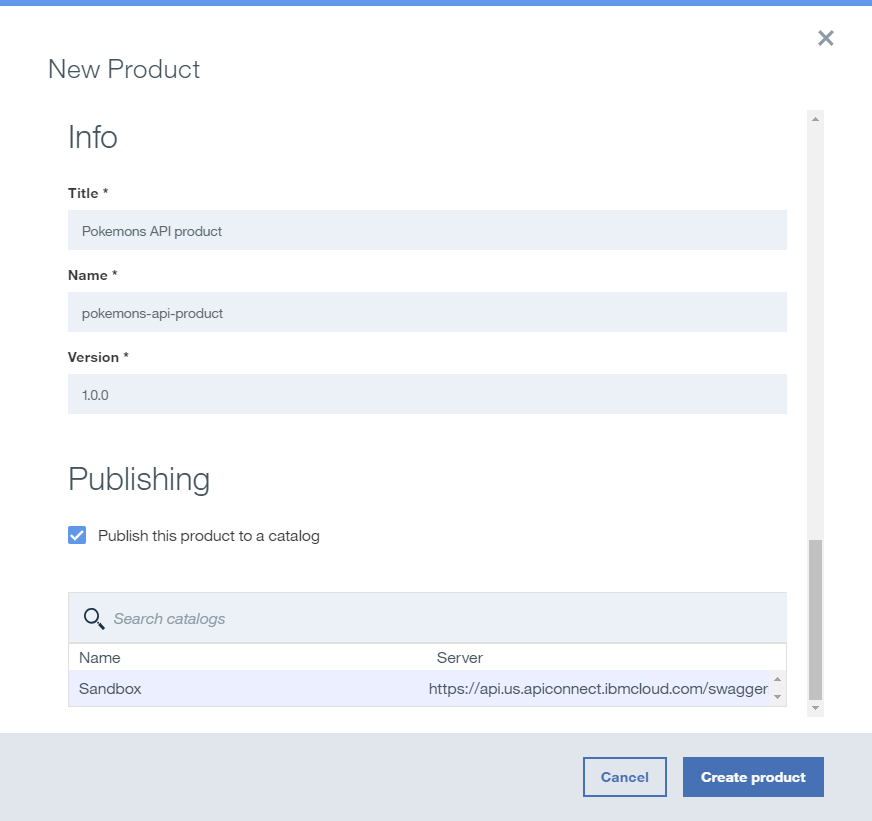Close the New Product dialog
The height and width of the screenshot is (821, 872).
(x=825, y=38)
